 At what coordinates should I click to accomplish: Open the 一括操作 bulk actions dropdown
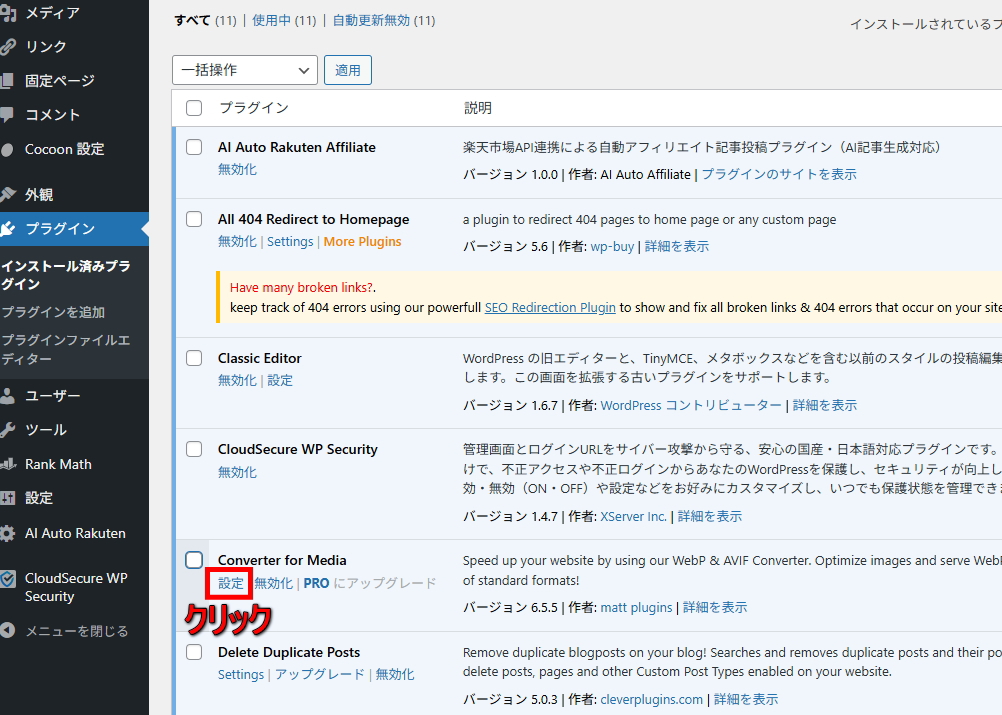244,70
